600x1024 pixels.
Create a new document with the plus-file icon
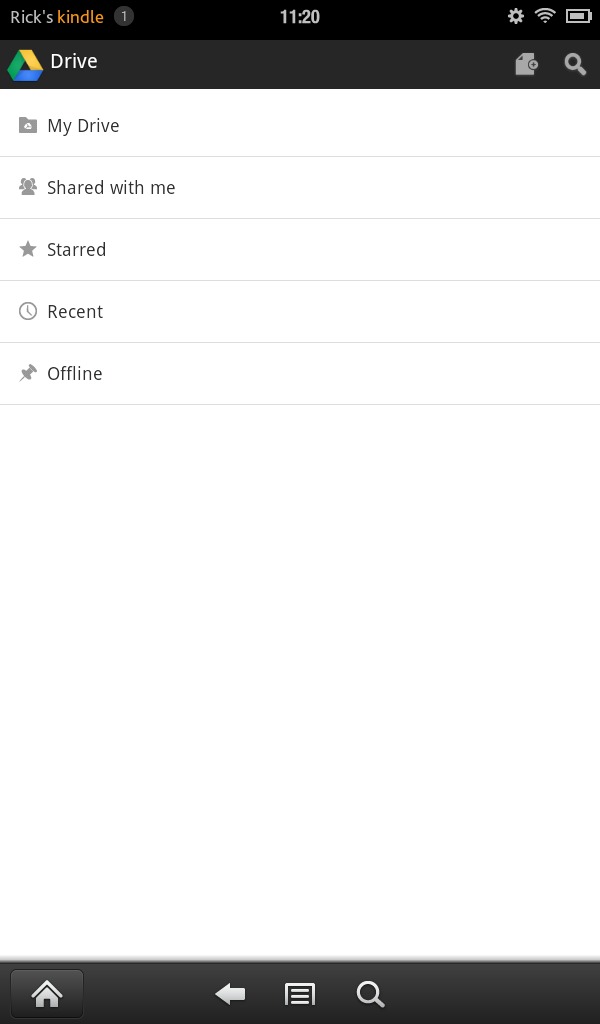pos(526,65)
